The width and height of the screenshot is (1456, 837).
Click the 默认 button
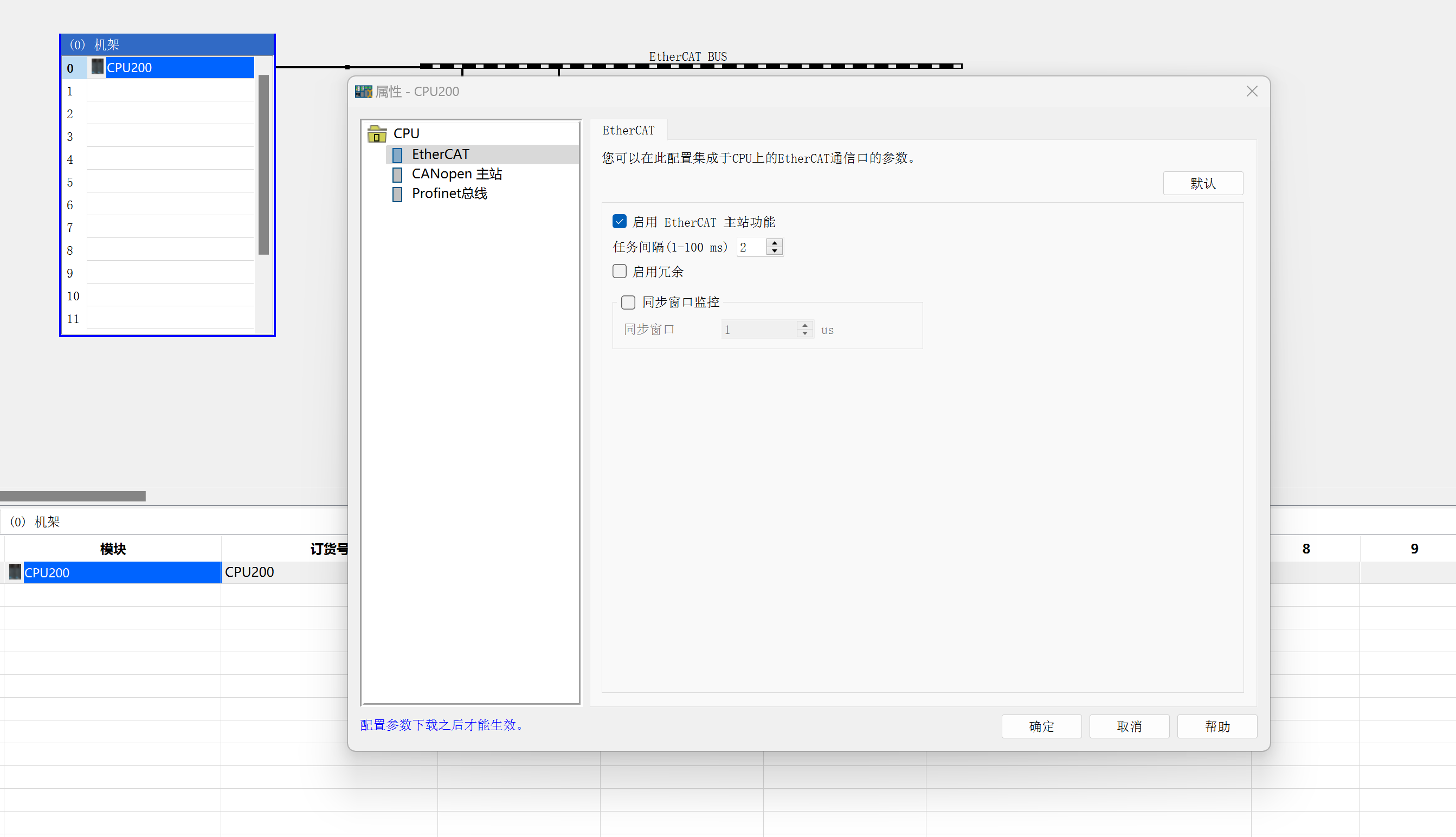[1203, 183]
